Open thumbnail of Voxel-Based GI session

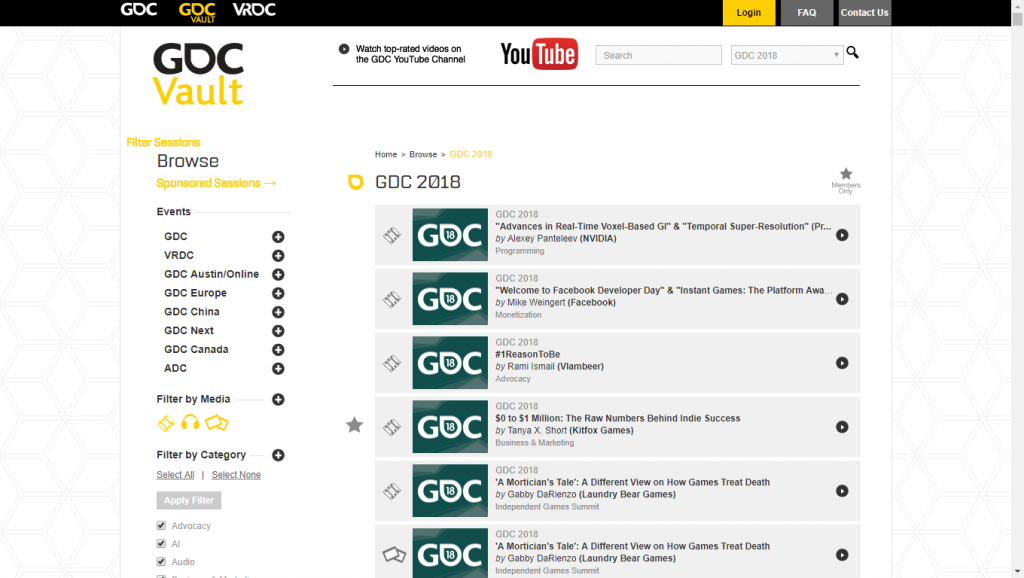[x=450, y=235]
